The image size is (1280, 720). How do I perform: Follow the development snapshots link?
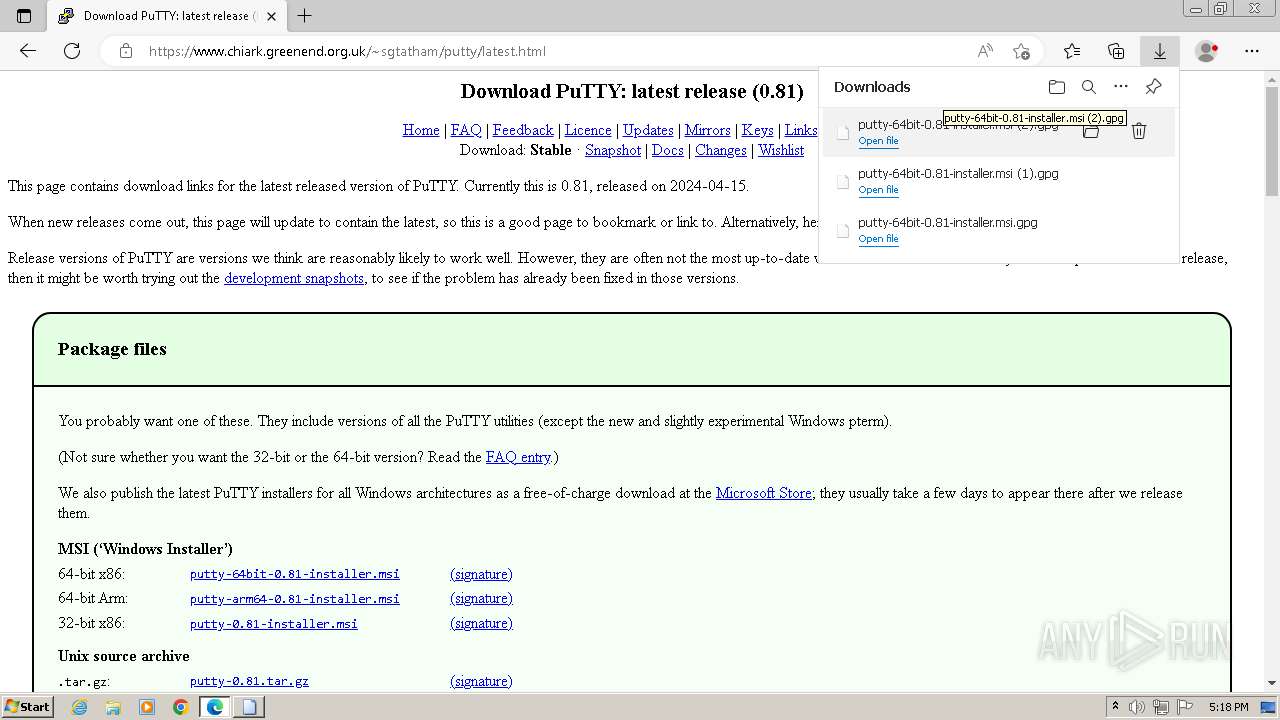[294, 278]
